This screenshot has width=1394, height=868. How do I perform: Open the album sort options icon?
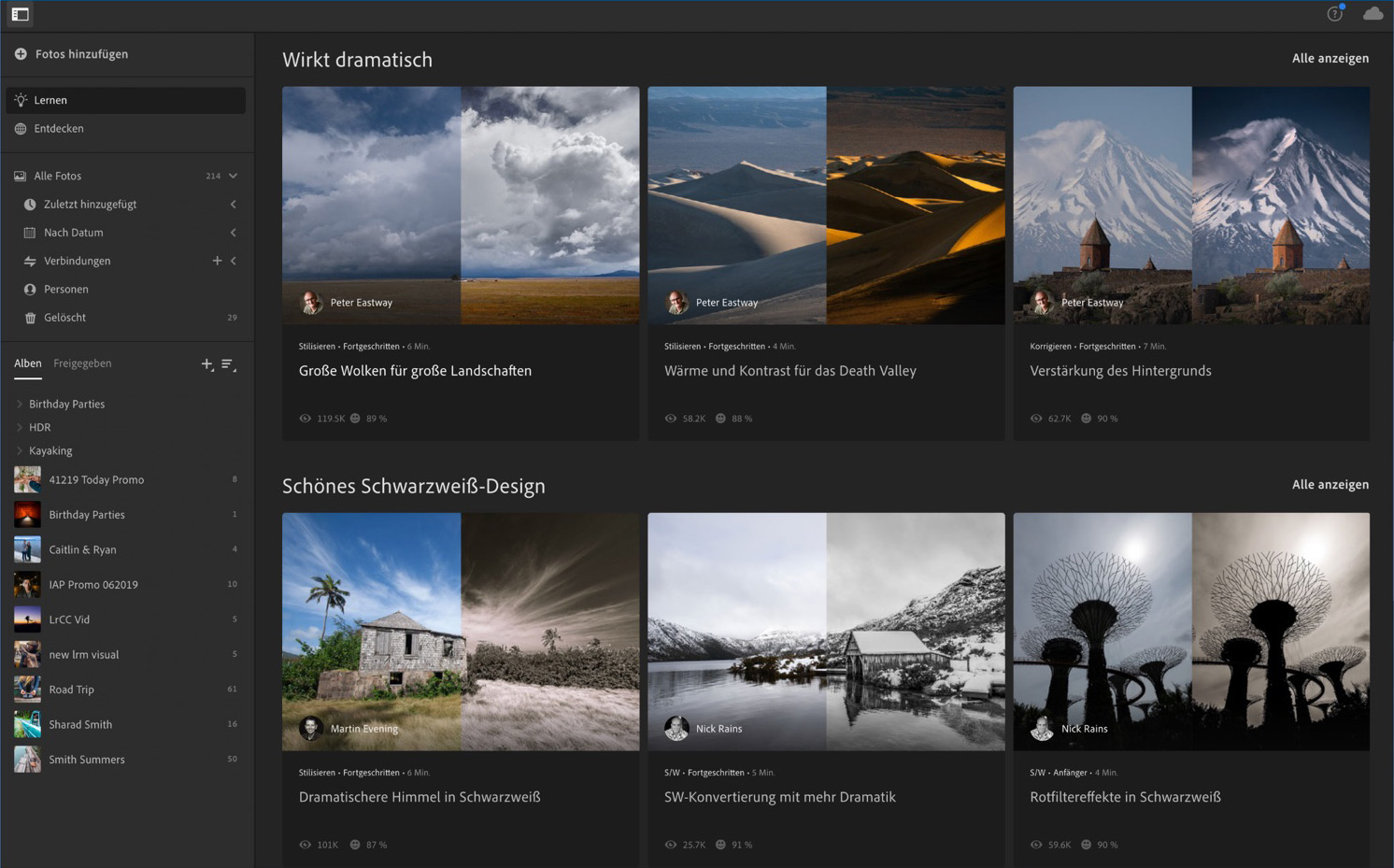(228, 364)
